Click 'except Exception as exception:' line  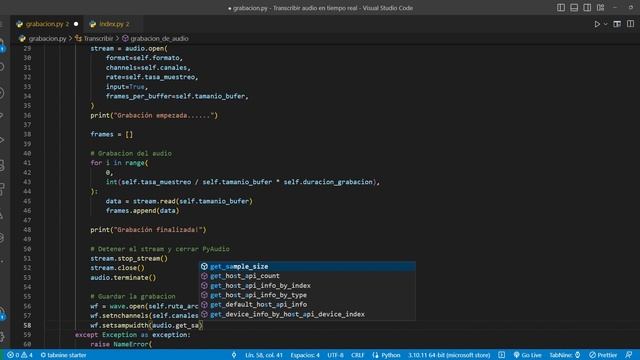pos(133,335)
